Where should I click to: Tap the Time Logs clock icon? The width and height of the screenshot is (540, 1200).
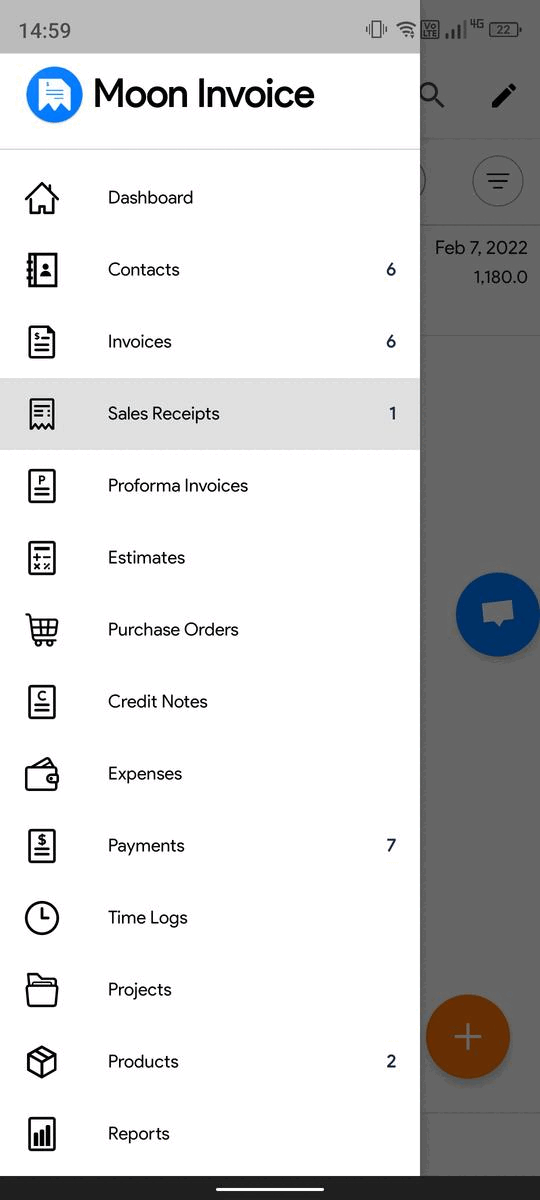tap(42, 918)
